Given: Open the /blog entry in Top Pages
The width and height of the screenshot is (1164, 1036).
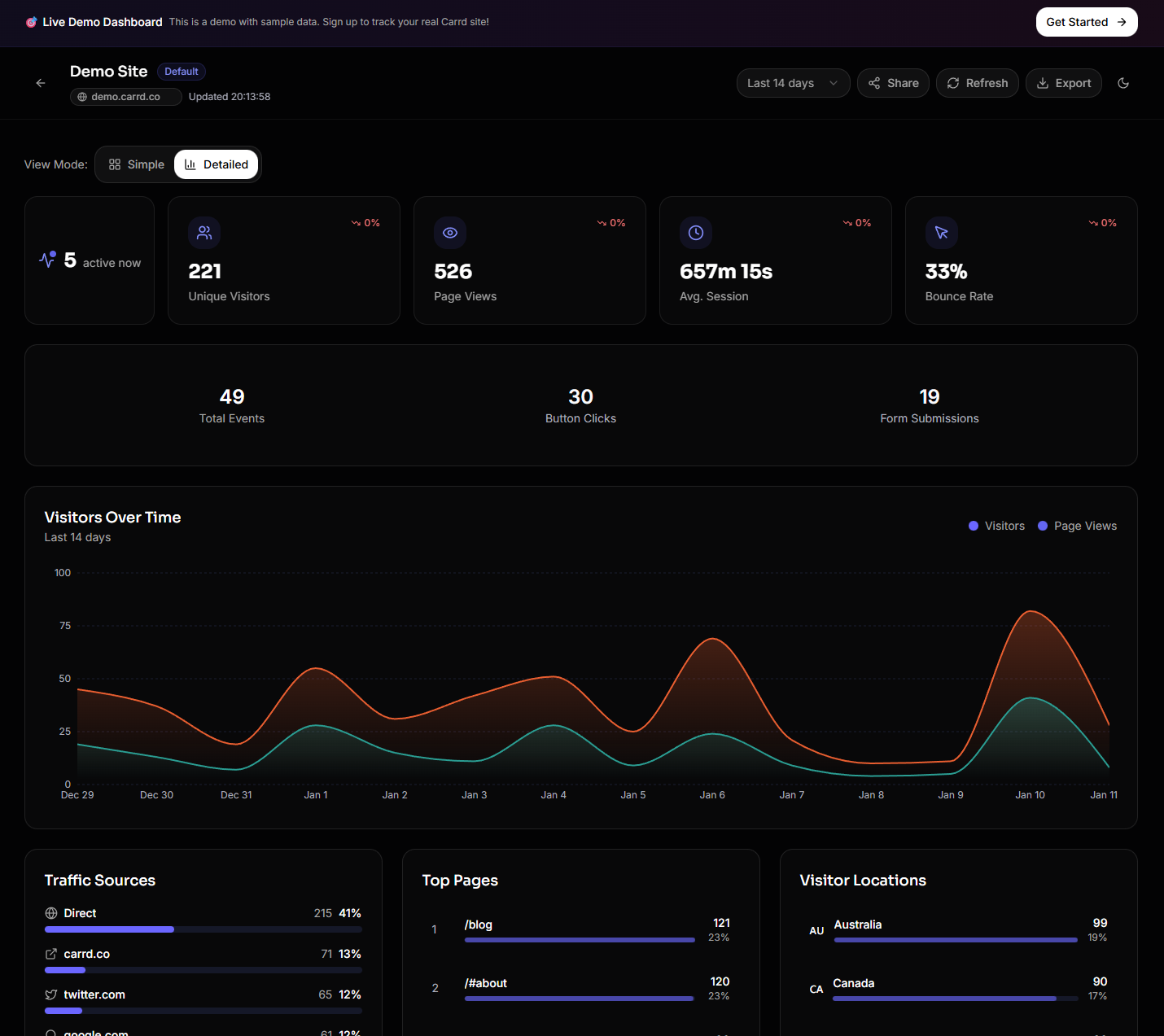Looking at the screenshot, I should click(479, 925).
